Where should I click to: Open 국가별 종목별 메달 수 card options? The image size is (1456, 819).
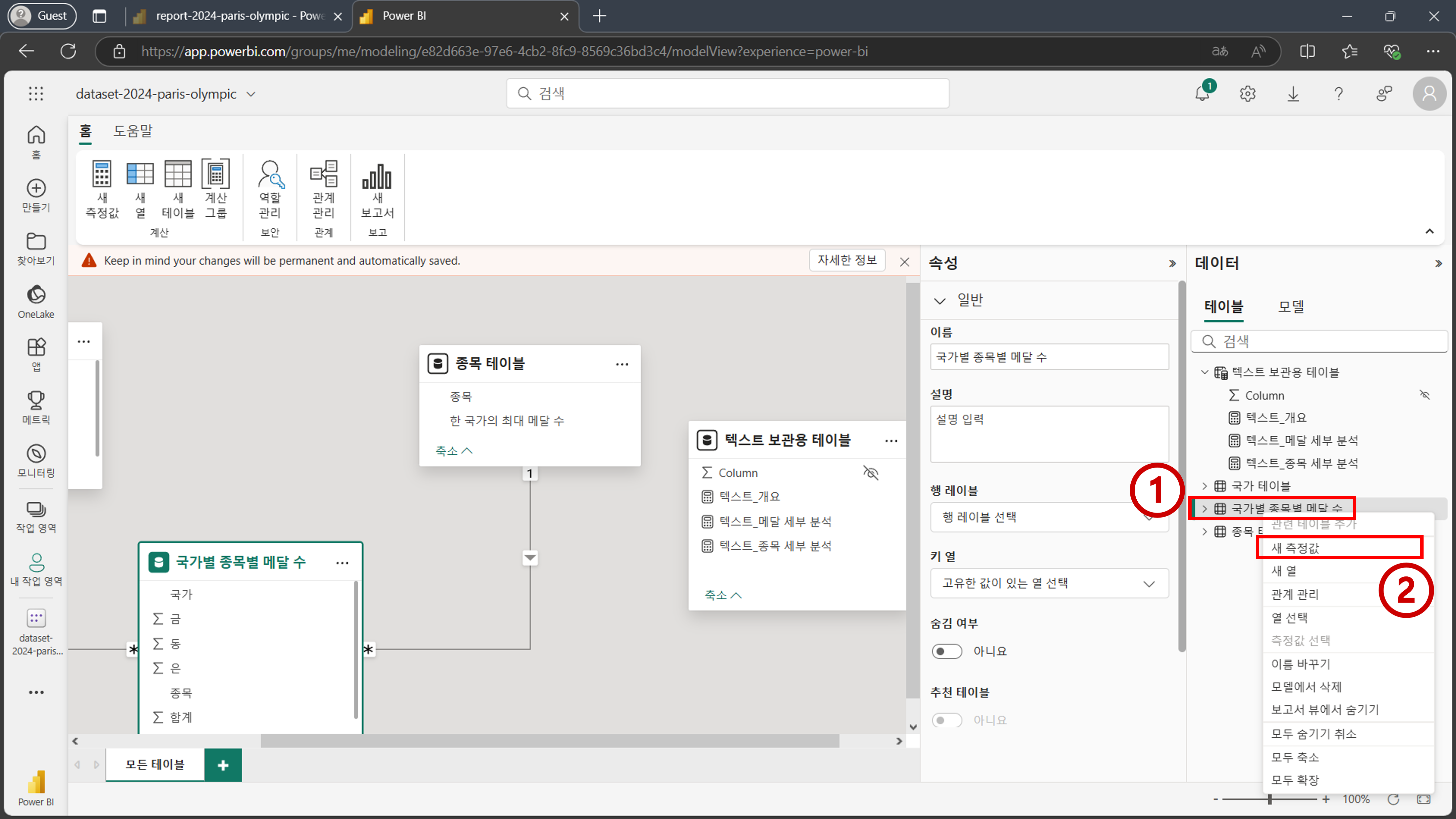pyautogui.click(x=342, y=563)
